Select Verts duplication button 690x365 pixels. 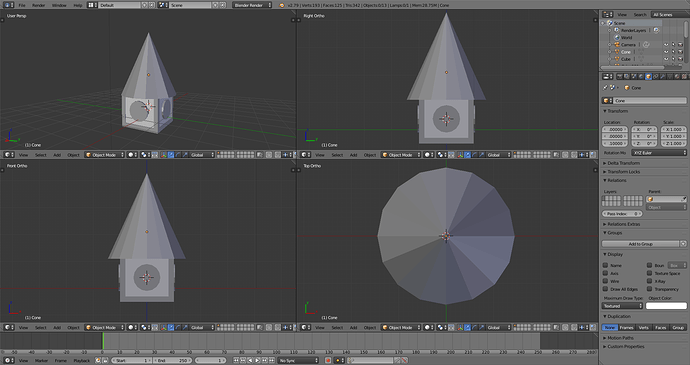643,327
